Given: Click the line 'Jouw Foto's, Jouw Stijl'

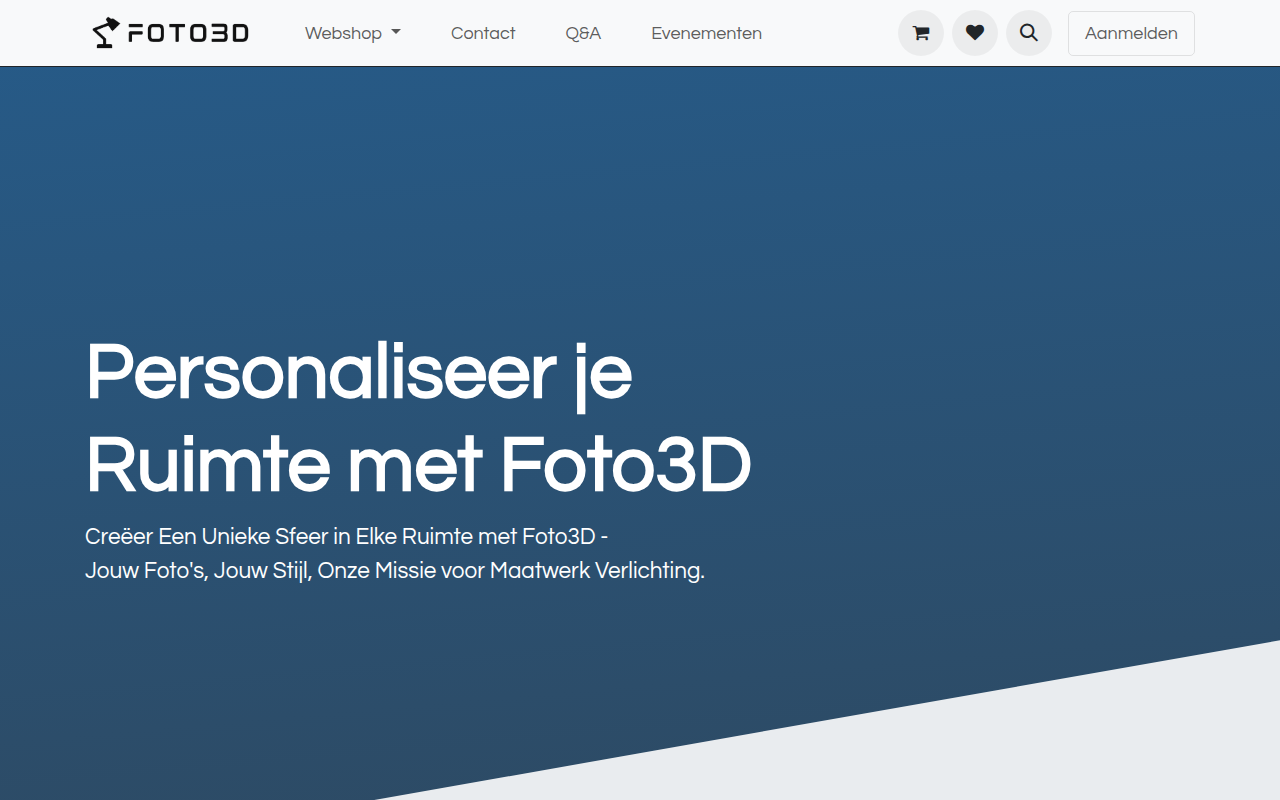Looking at the screenshot, I should 395,571.
